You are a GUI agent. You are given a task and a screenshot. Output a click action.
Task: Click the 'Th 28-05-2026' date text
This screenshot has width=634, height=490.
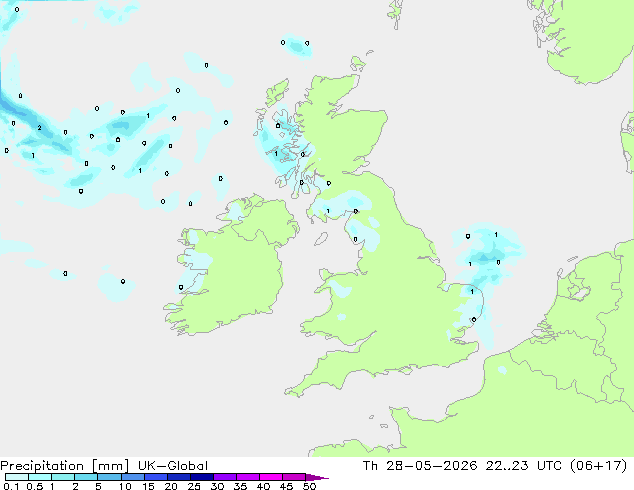(420, 466)
